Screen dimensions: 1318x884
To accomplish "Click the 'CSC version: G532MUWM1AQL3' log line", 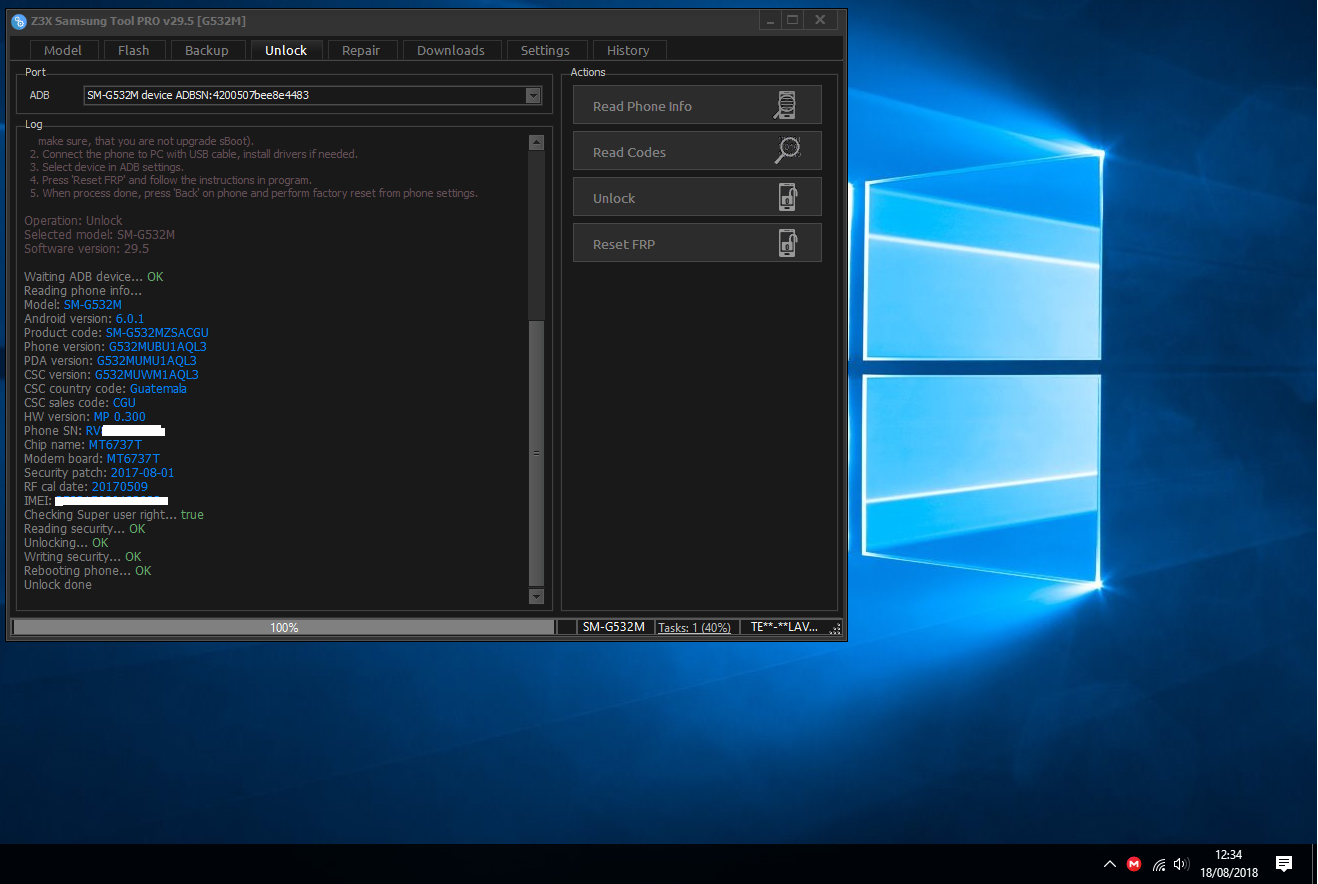I will [x=111, y=375].
